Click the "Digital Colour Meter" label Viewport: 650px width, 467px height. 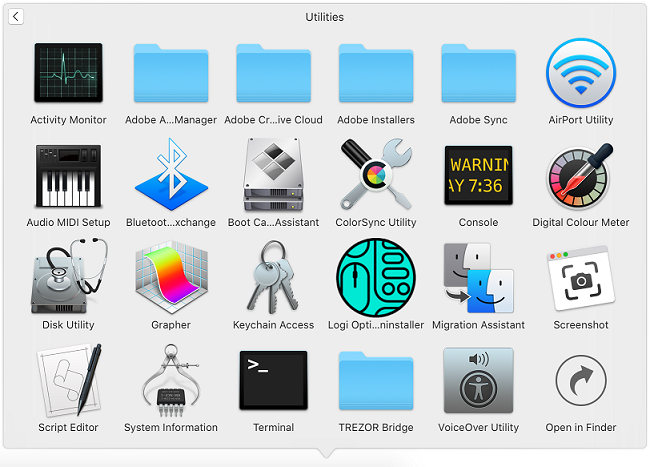coord(581,223)
